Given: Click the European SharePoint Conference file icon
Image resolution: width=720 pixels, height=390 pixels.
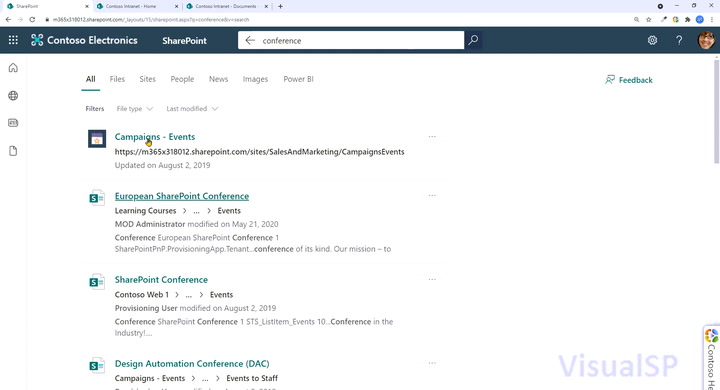Looking at the screenshot, I should 97,198.
